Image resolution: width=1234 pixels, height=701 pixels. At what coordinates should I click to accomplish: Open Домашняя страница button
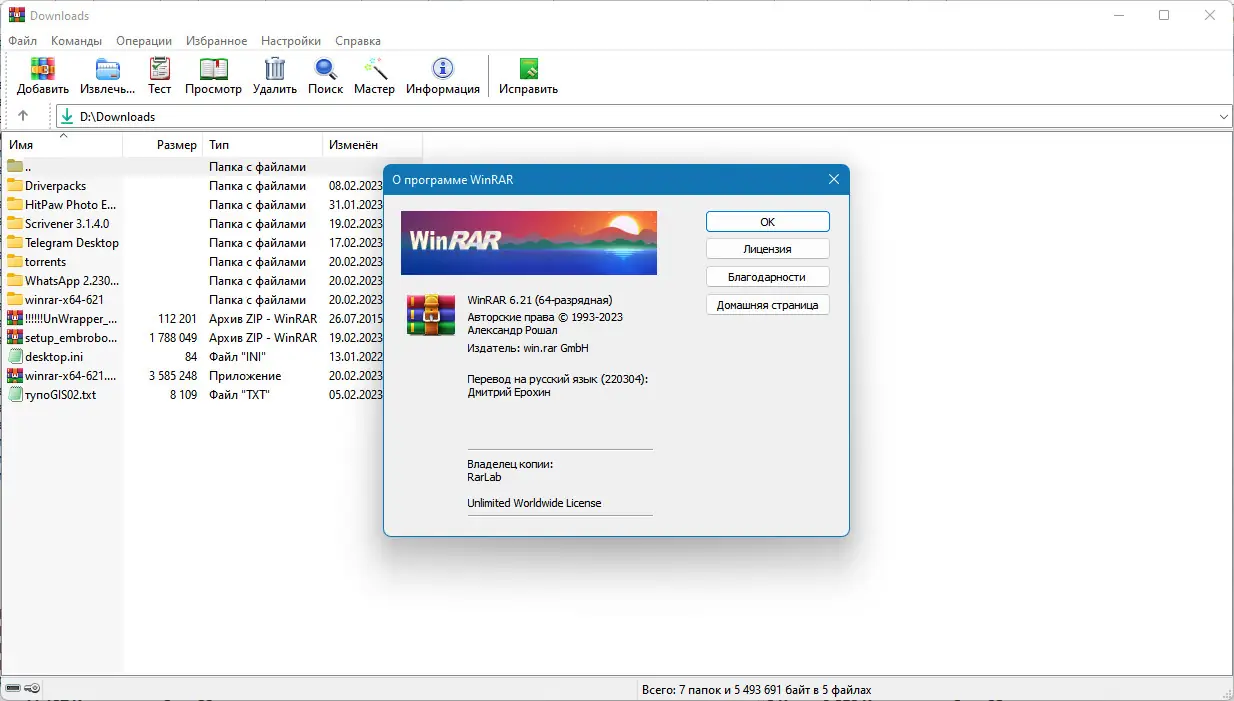[767, 305]
